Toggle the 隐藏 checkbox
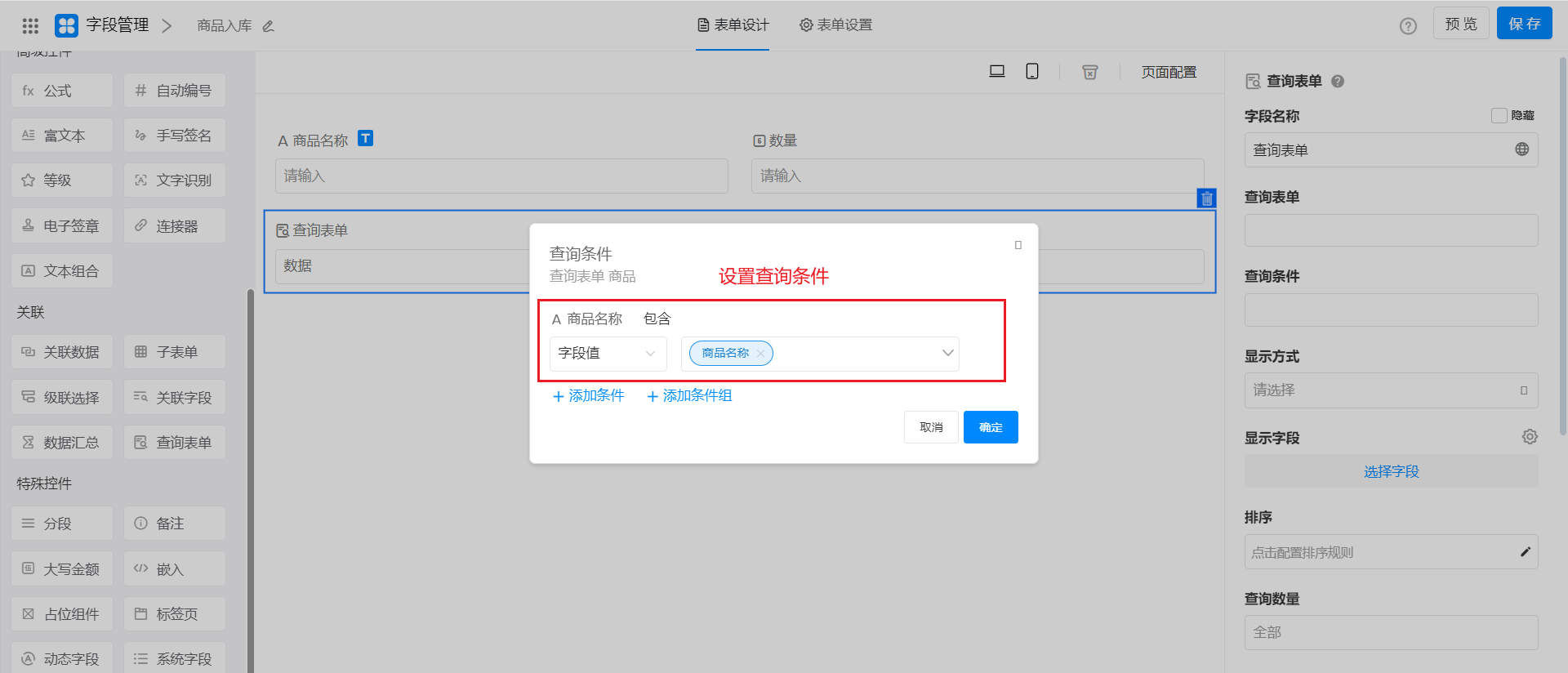The image size is (1568, 673). point(1499,116)
